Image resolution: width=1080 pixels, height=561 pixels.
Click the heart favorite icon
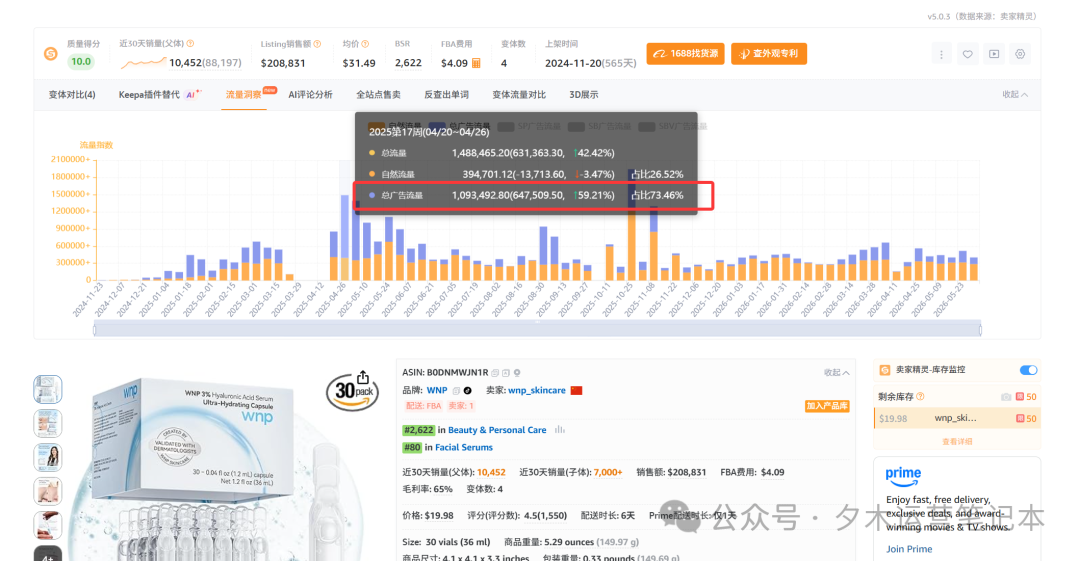click(968, 54)
